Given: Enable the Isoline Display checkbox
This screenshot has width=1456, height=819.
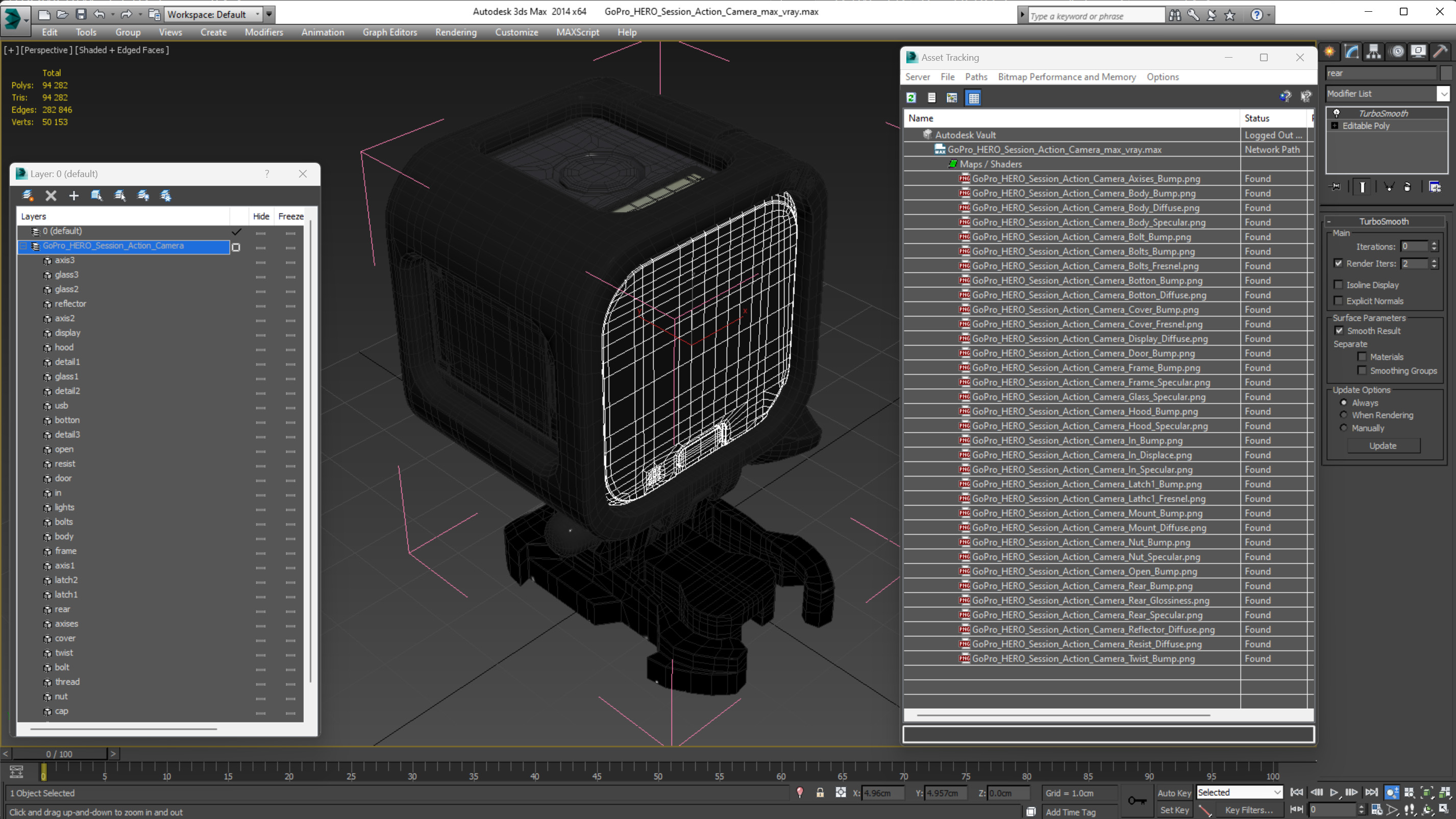Looking at the screenshot, I should click(1338, 284).
